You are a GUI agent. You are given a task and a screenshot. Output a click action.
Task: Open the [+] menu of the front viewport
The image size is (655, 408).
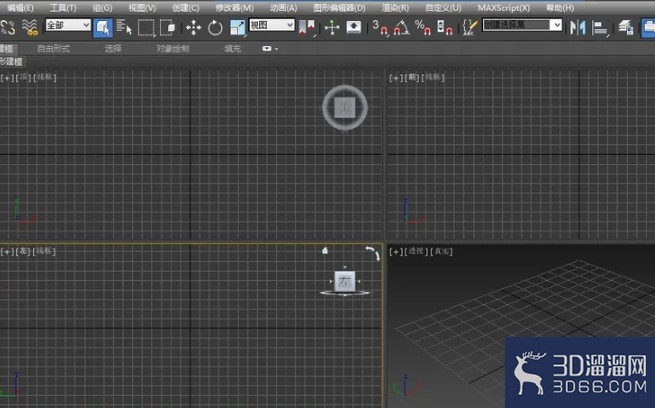pos(396,77)
